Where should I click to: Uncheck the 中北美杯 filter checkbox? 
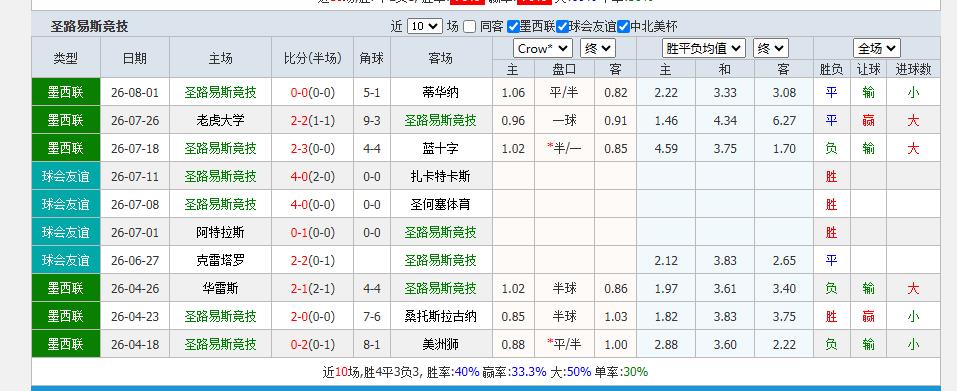coord(623,27)
